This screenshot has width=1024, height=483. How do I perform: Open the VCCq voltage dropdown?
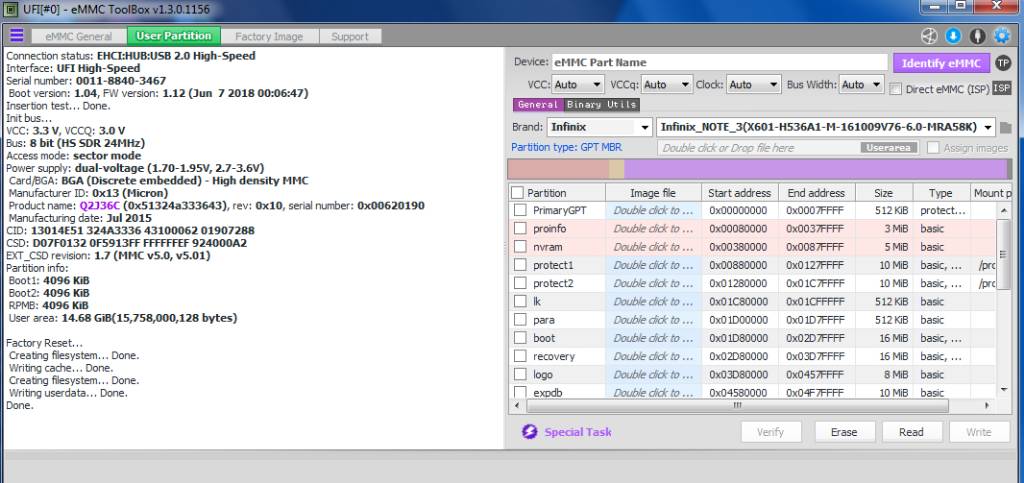coord(667,85)
